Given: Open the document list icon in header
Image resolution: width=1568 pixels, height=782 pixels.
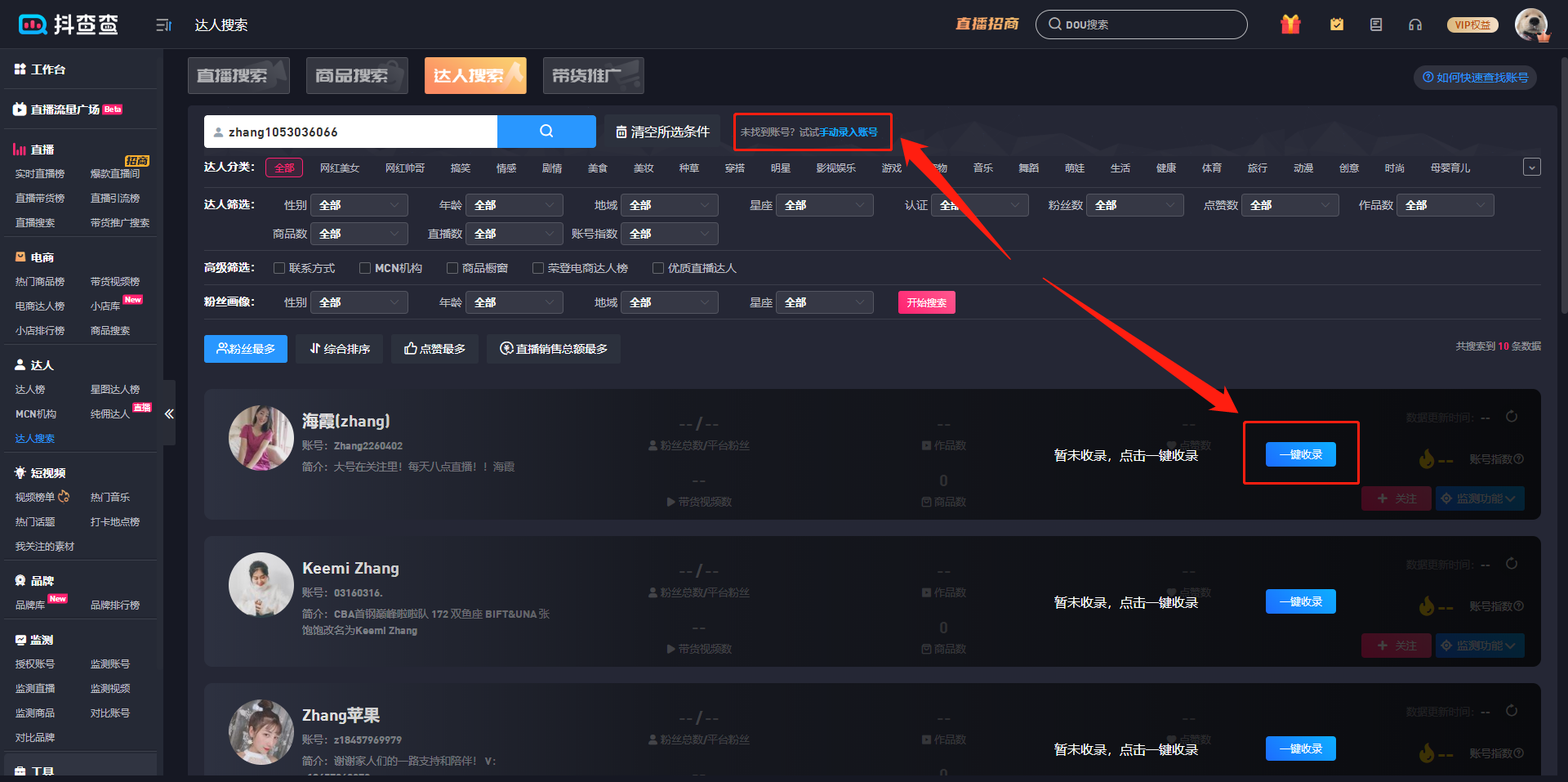Looking at the screenshot, I should click(1376, 25).
